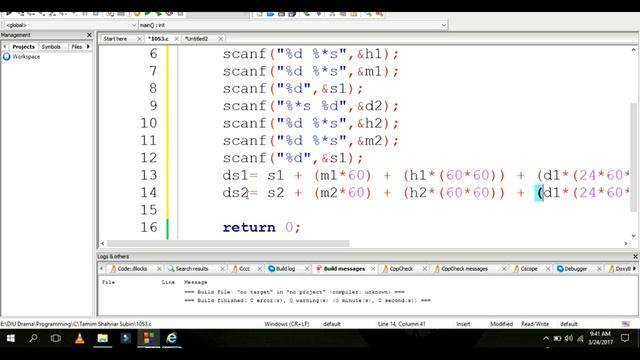
Task: Open the CppCheck log tab
Action: click(x=401, y=269)
